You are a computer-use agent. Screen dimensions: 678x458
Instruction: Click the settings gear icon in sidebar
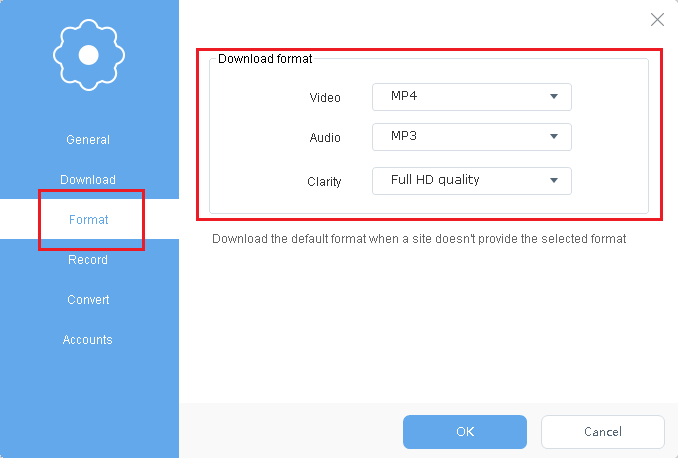(x=89, y=55)
